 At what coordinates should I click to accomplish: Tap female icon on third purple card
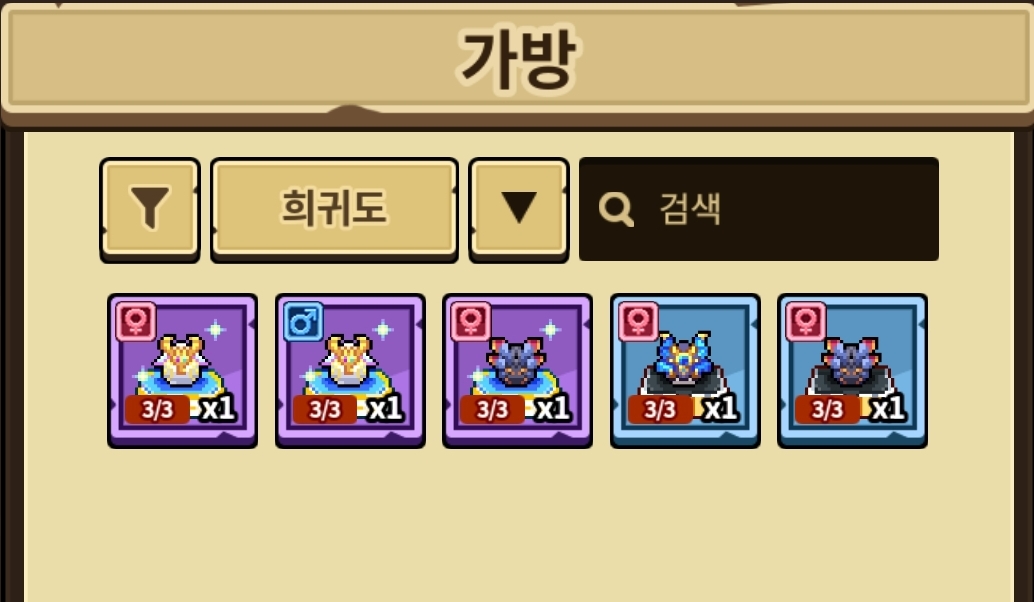click(471, 322)
